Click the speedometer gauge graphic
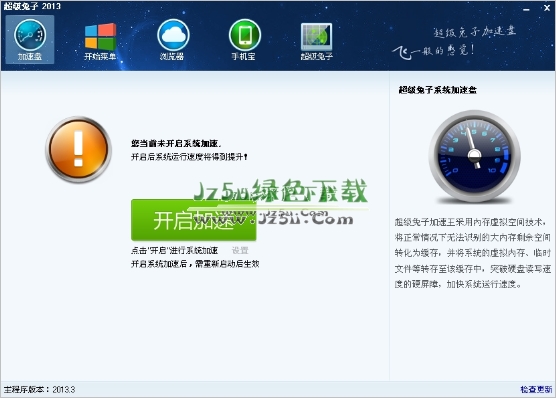556x398 pixels. click(474, 156)
